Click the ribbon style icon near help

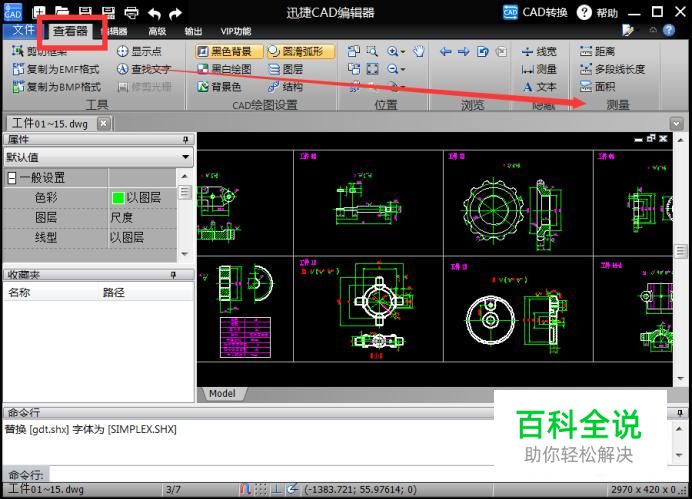628,30
